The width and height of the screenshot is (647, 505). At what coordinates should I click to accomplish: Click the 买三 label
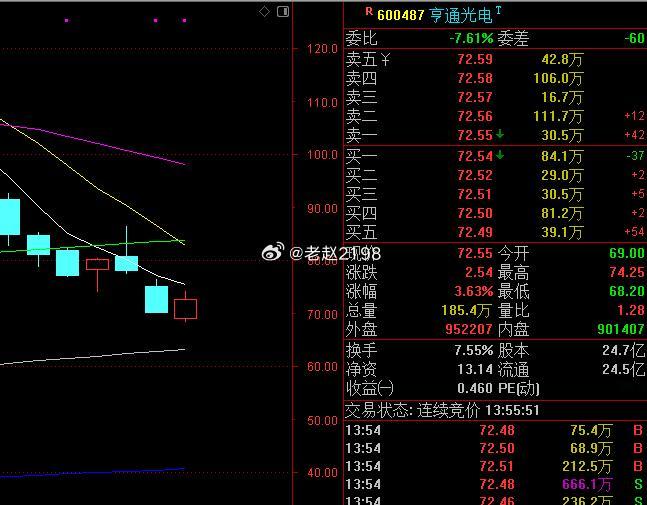(x=361, y=194)
